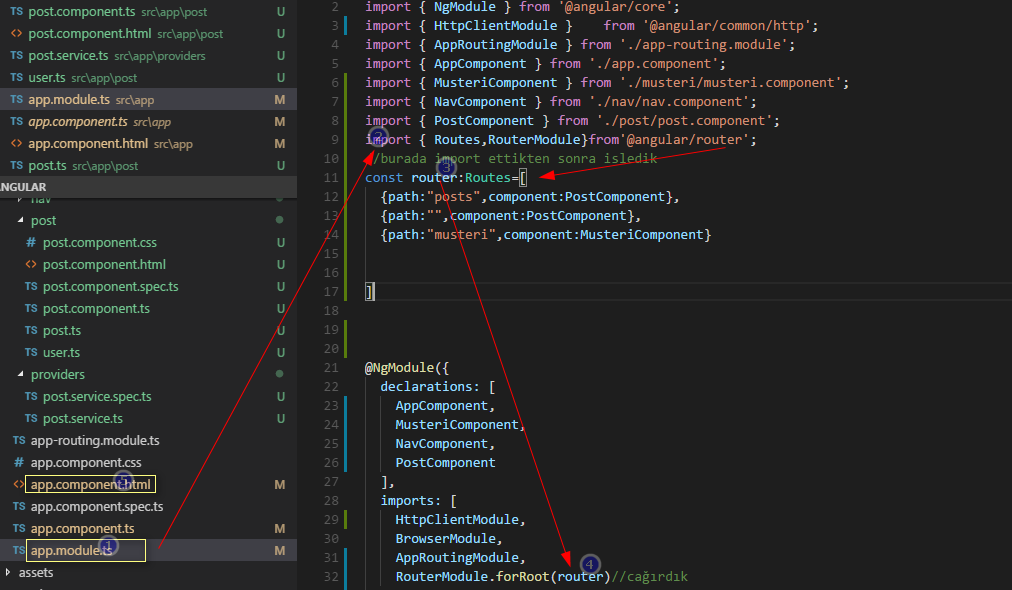Click the hash CSS icon beside app.component.css
Viewport: 1012px width, 590px height.
click(19, 462)
